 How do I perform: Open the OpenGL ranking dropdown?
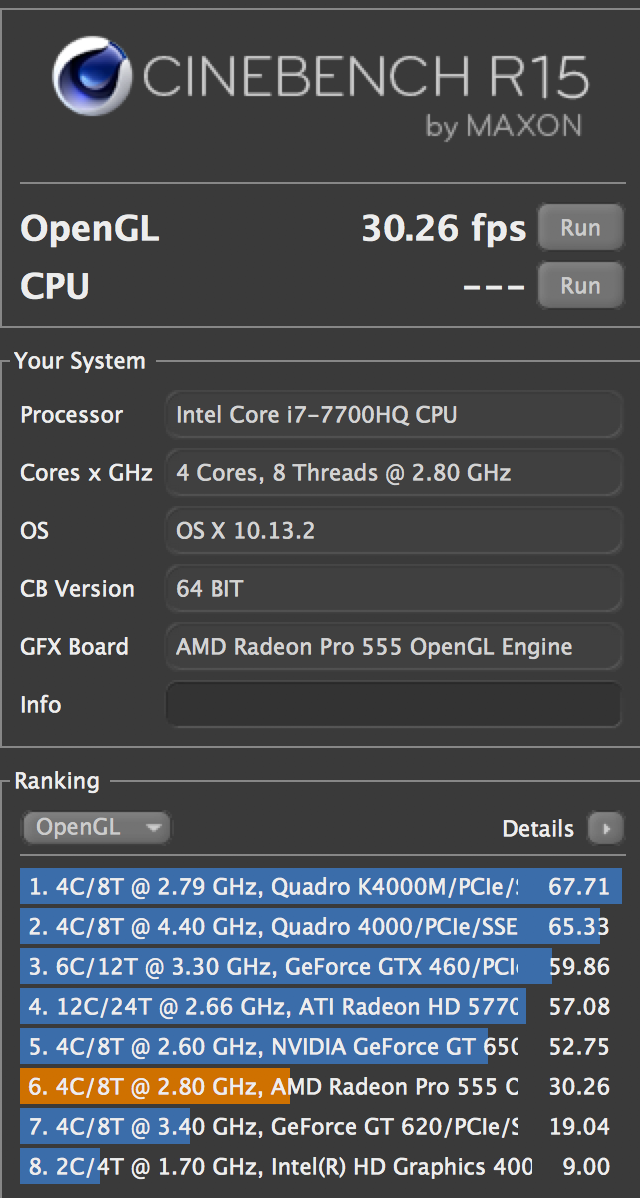coord(96,827)
